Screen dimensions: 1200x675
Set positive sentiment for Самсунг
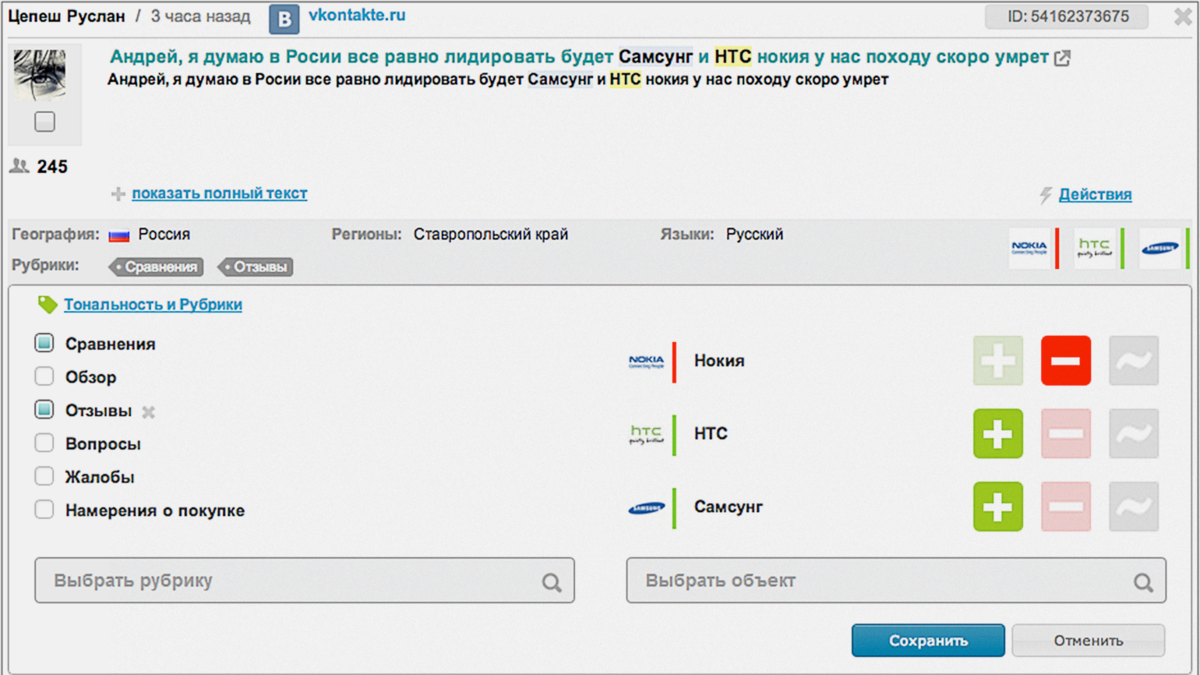pos(998,507)
